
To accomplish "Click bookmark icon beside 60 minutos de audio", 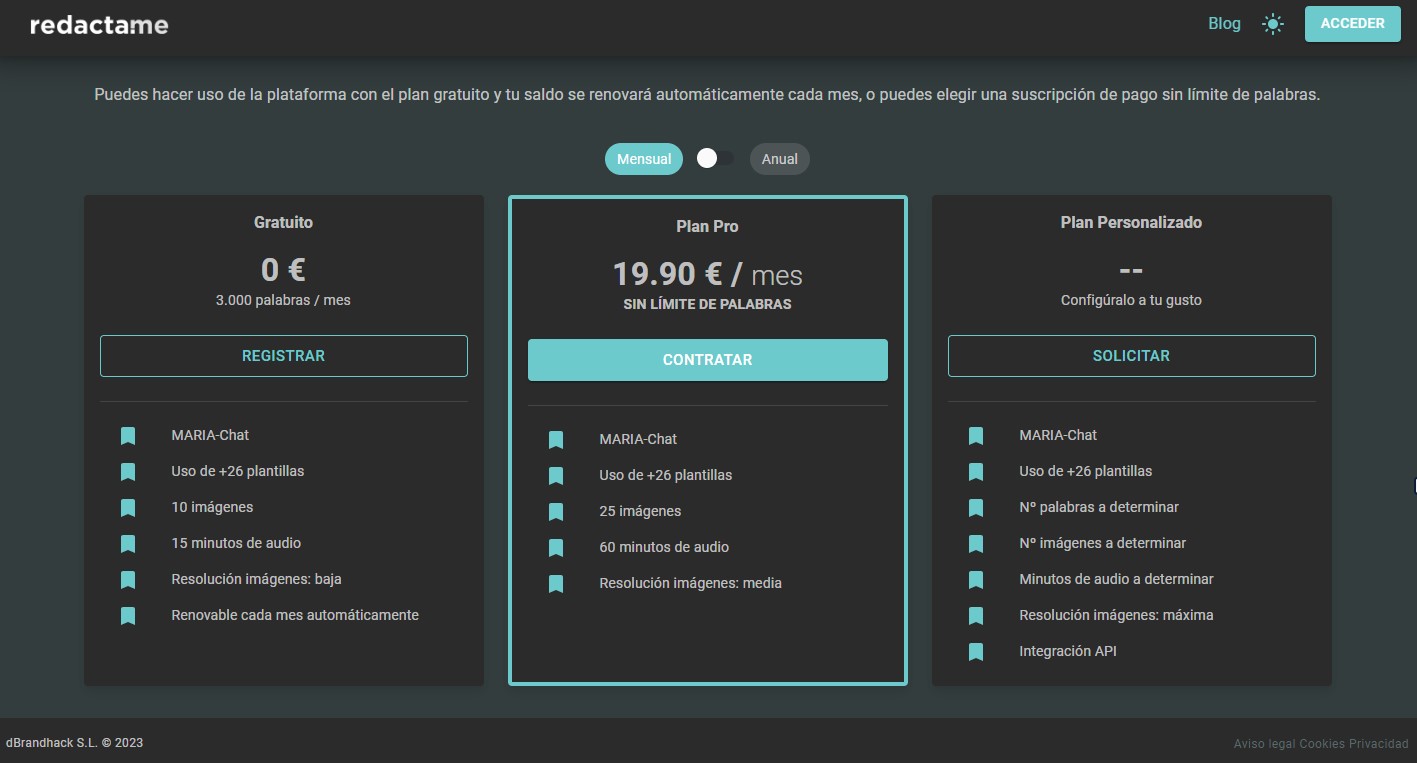I will click(x=556, y=548).
